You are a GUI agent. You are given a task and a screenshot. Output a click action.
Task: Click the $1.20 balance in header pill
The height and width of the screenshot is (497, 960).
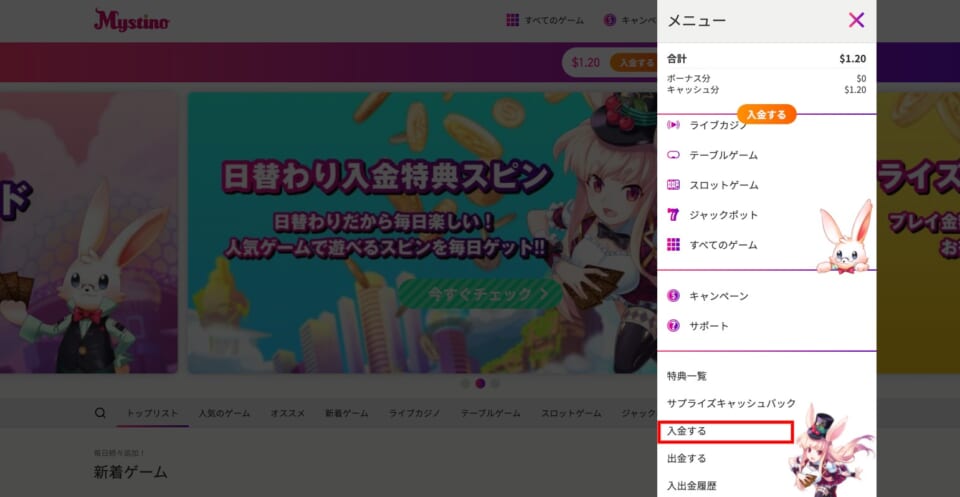tap(585, 62)
